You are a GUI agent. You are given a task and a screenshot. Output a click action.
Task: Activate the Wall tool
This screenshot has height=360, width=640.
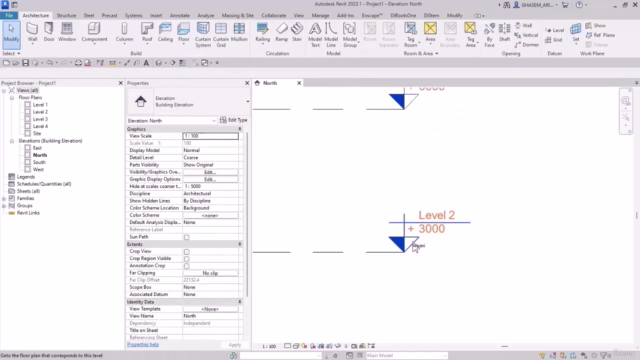click(32, 32)
